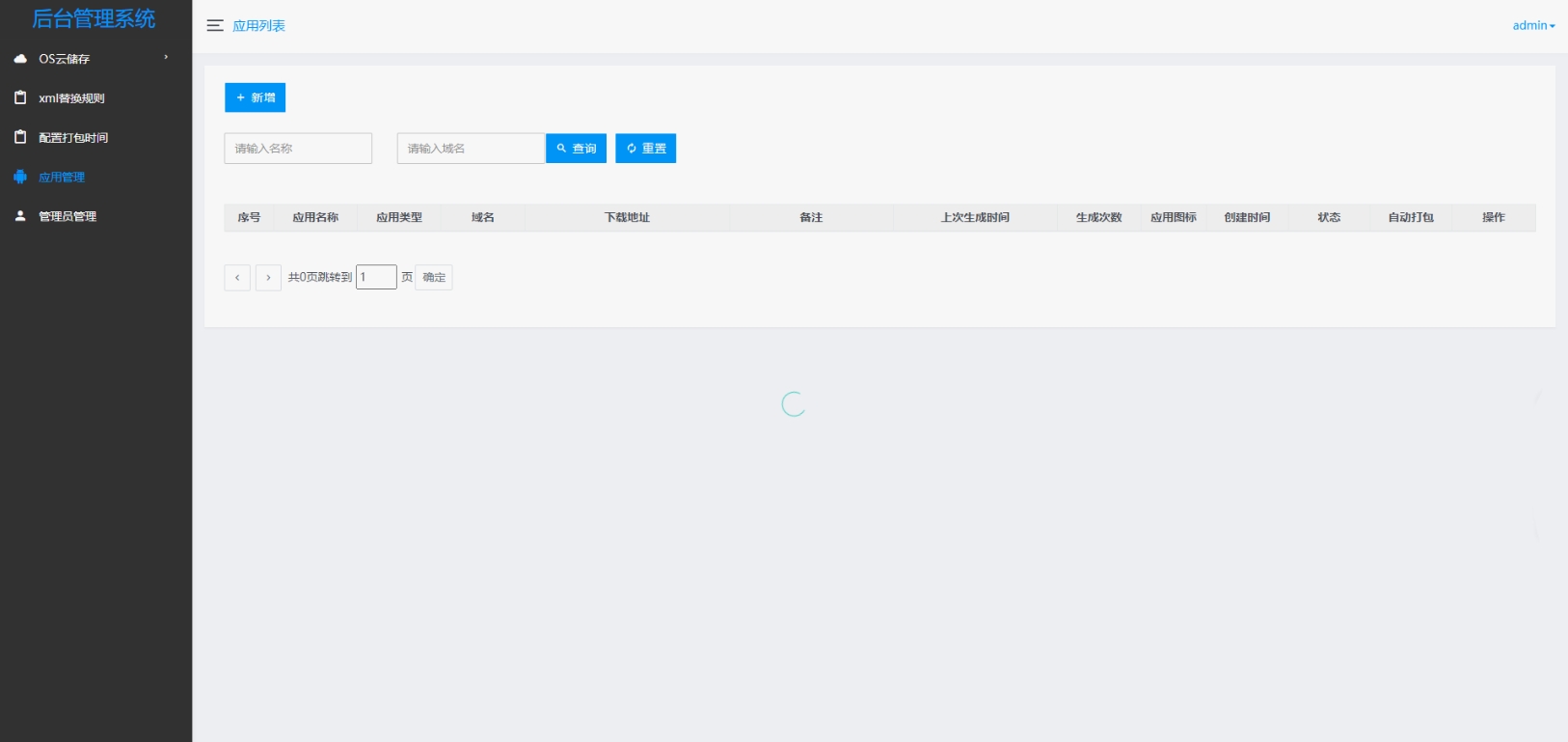Viewport: 1568px width, 742px height.
Task: Open xml替换规则 menu item
Action: [96, 98]
